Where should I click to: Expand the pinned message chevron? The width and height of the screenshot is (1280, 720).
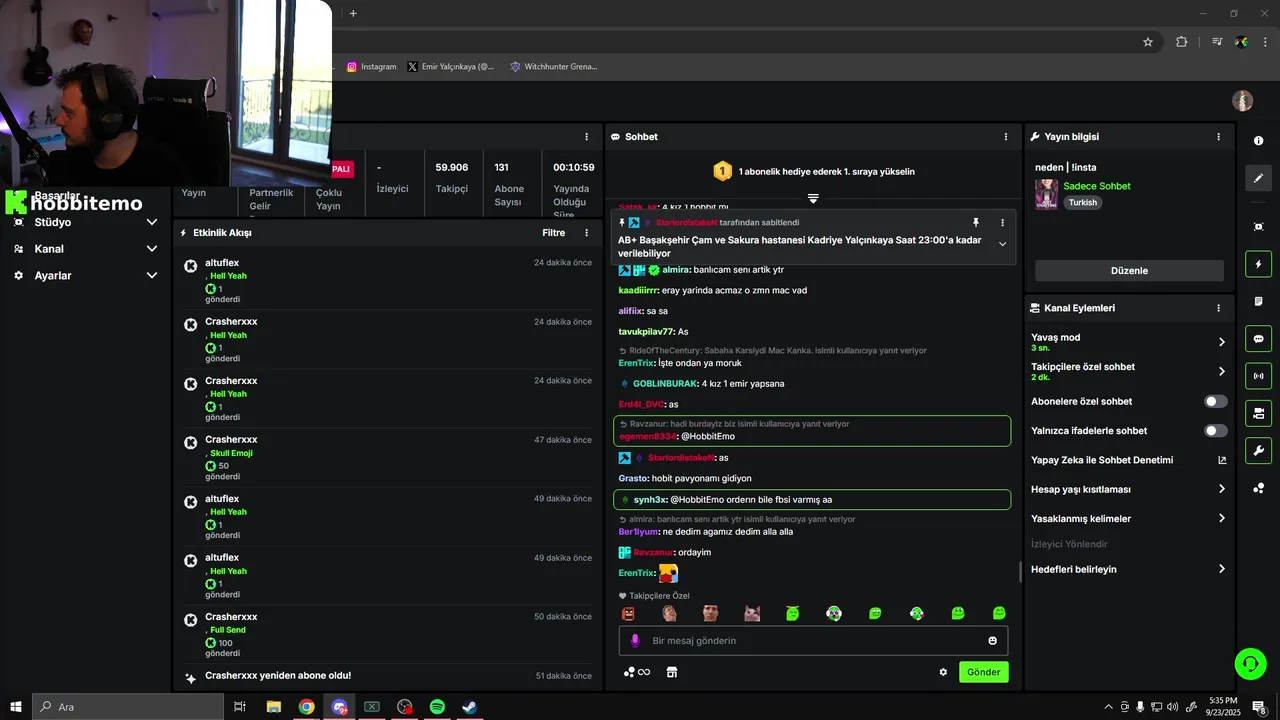(1002, 244)
